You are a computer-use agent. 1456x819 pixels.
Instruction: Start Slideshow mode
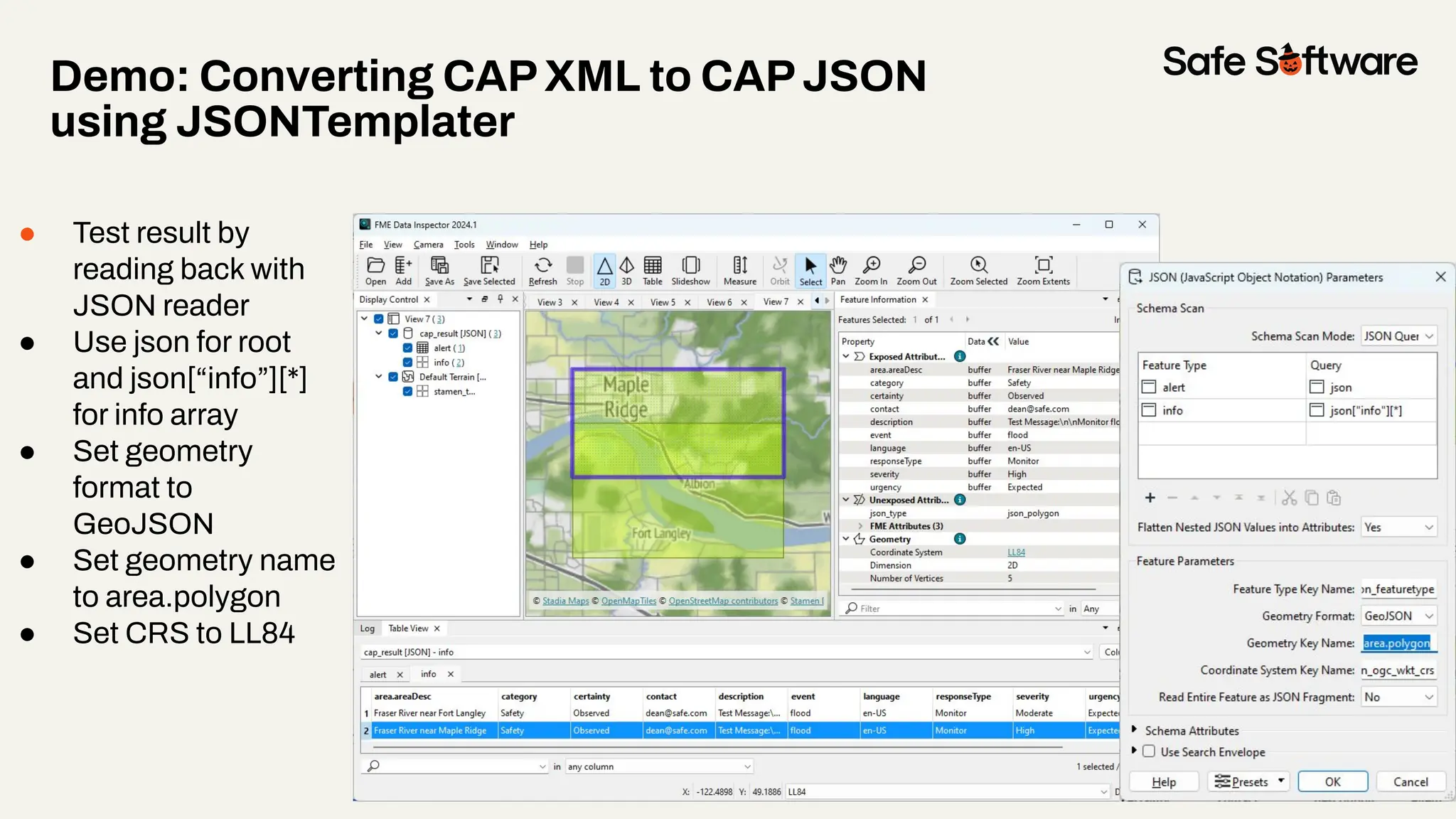coord(690,271)
